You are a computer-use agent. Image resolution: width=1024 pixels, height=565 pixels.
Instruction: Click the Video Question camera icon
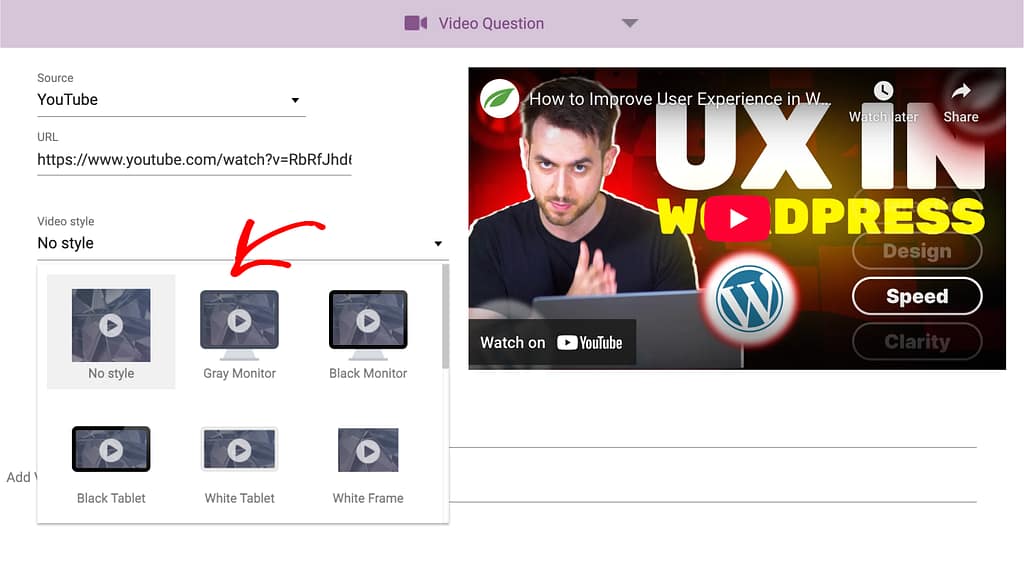point(416,23)
